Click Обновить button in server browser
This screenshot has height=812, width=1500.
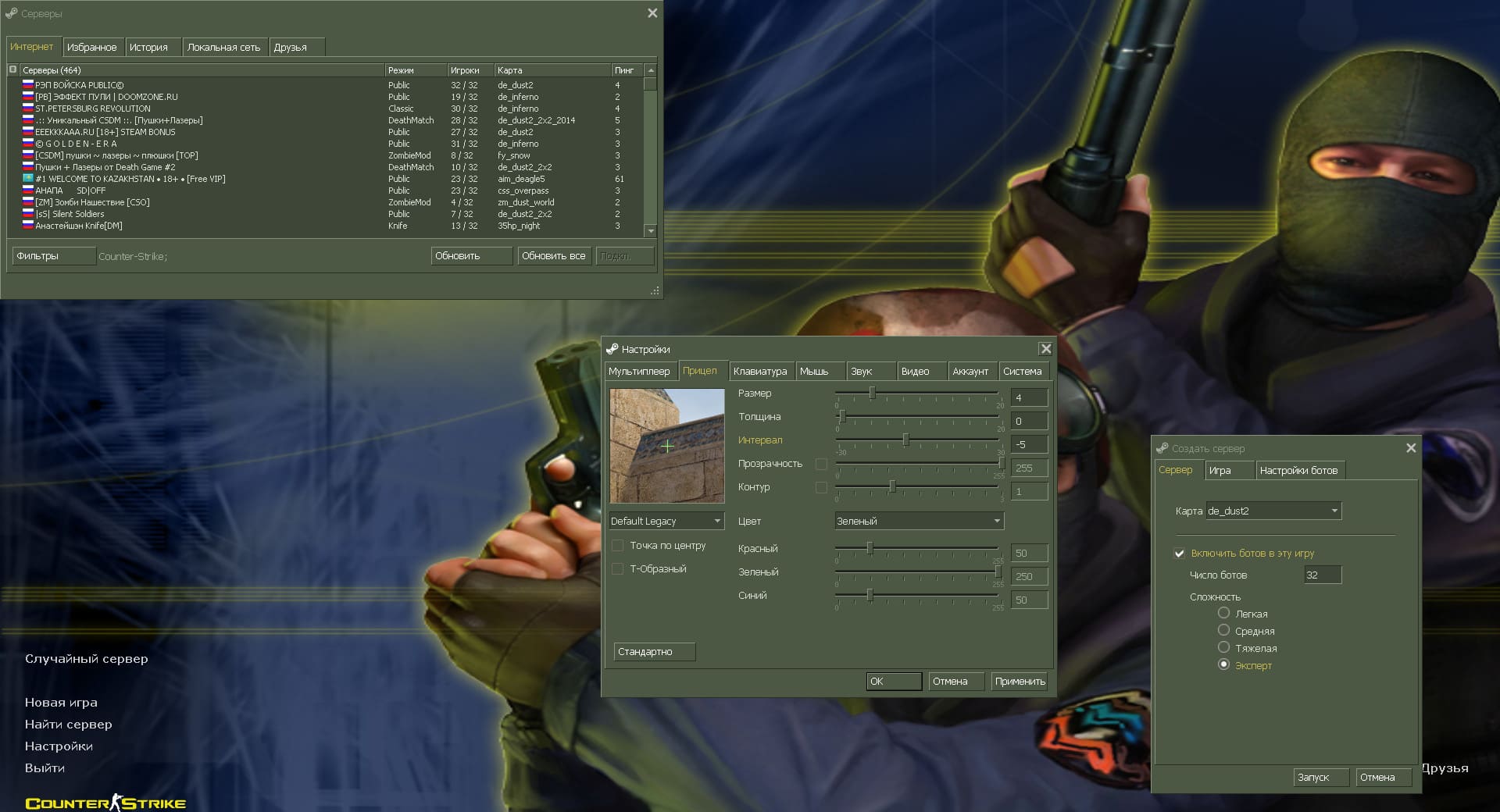click(472, 256)
